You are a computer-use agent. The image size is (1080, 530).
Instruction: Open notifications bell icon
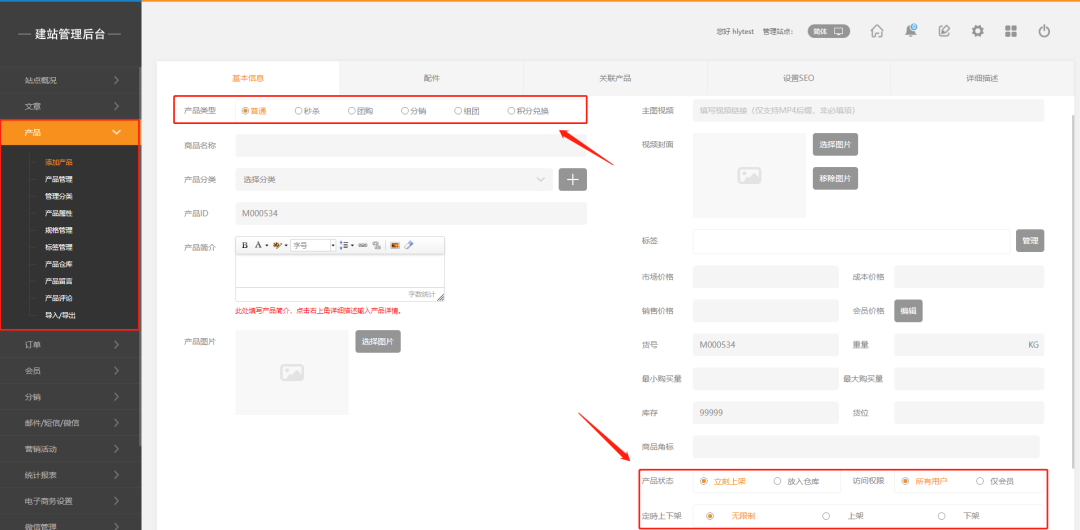[910, 31]
